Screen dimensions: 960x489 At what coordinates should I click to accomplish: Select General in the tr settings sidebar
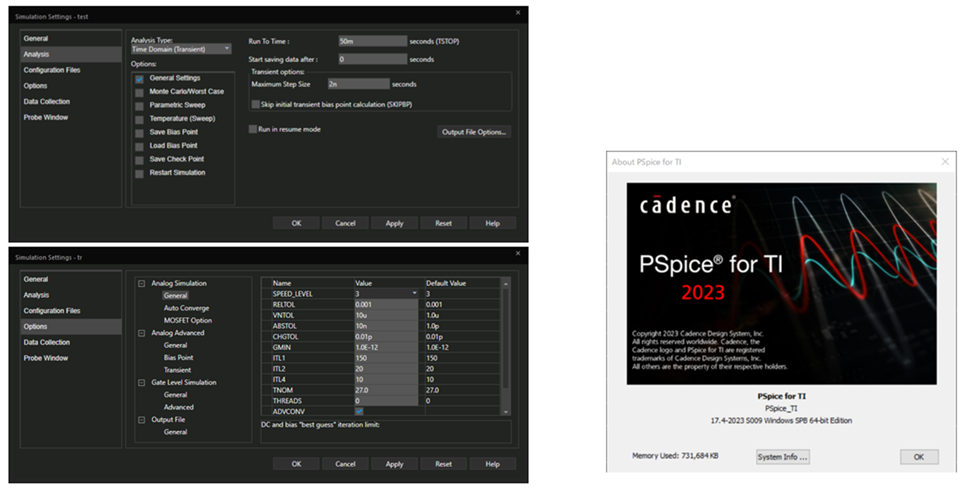tap(70, 279)
